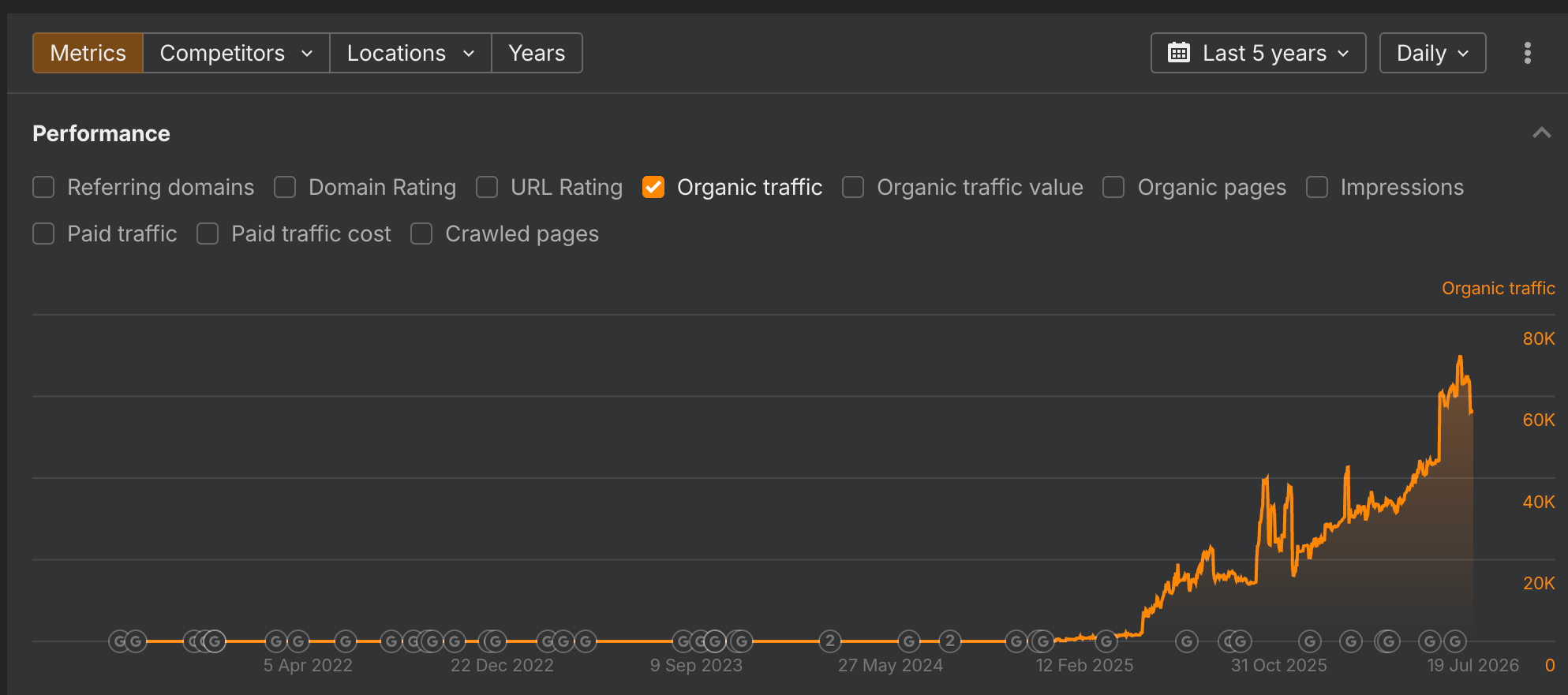Open the Last 5 years date dropdown

coord(1259,53)
